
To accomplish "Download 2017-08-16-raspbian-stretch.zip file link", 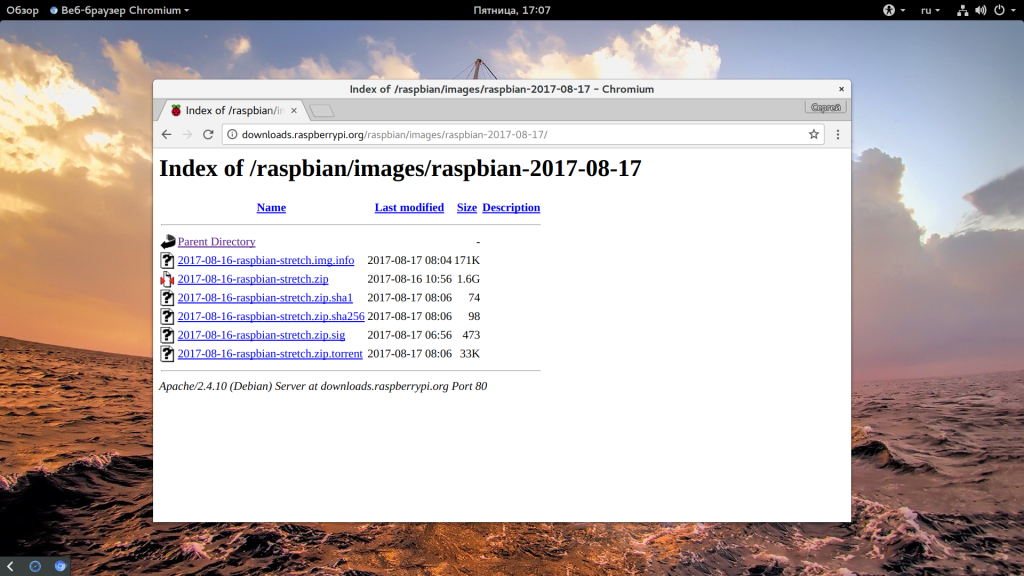I will click(253, 279).
